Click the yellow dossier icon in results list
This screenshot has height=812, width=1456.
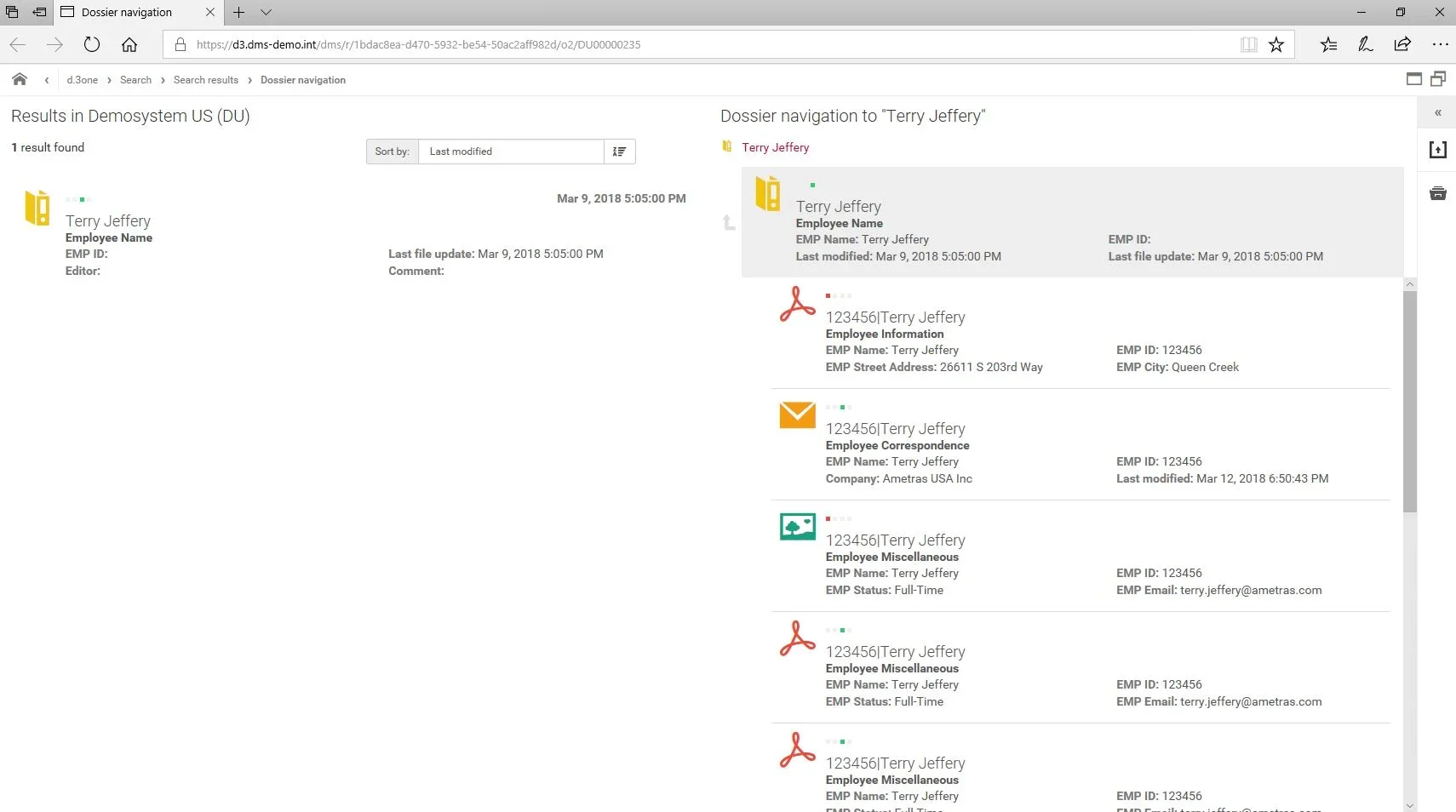click(x=37, y=208)
